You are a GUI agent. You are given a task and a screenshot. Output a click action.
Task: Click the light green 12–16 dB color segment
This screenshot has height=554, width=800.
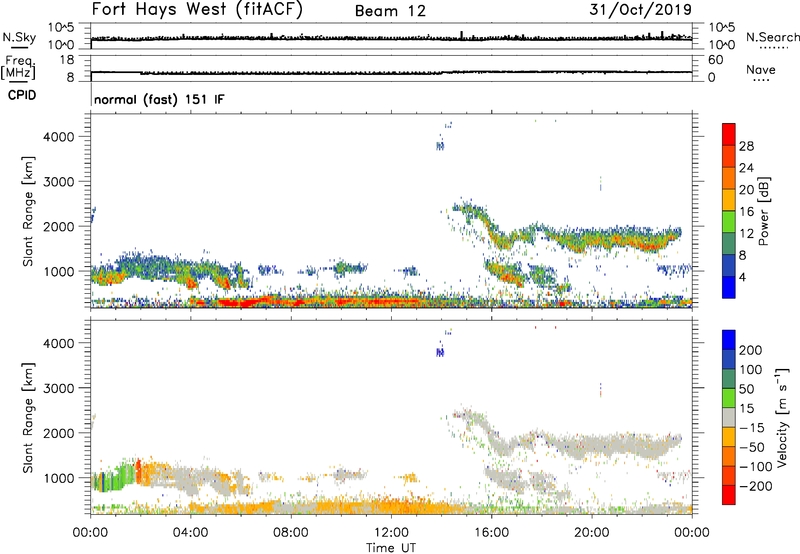729,222
